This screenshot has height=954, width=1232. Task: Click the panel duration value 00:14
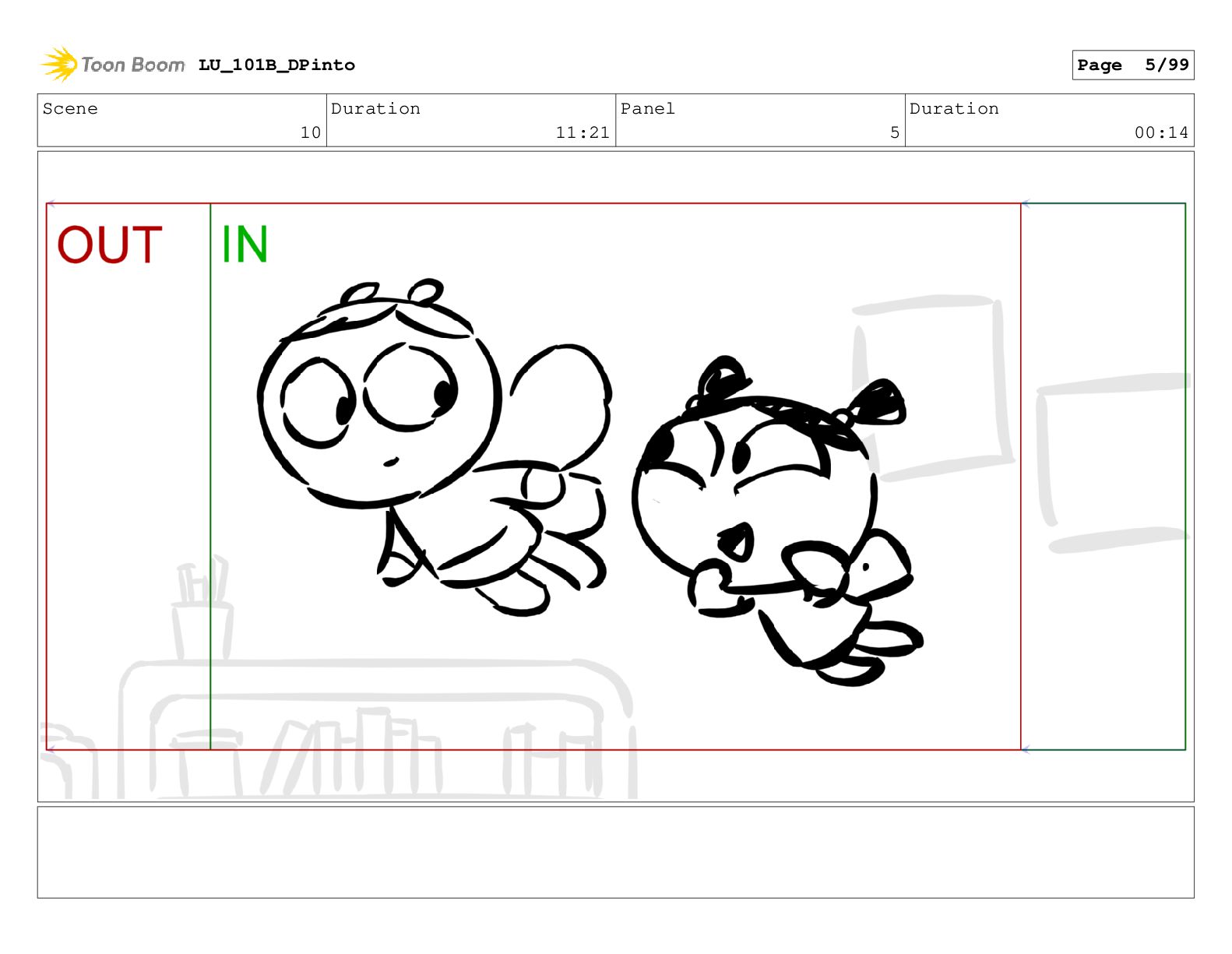(1161, 132)
